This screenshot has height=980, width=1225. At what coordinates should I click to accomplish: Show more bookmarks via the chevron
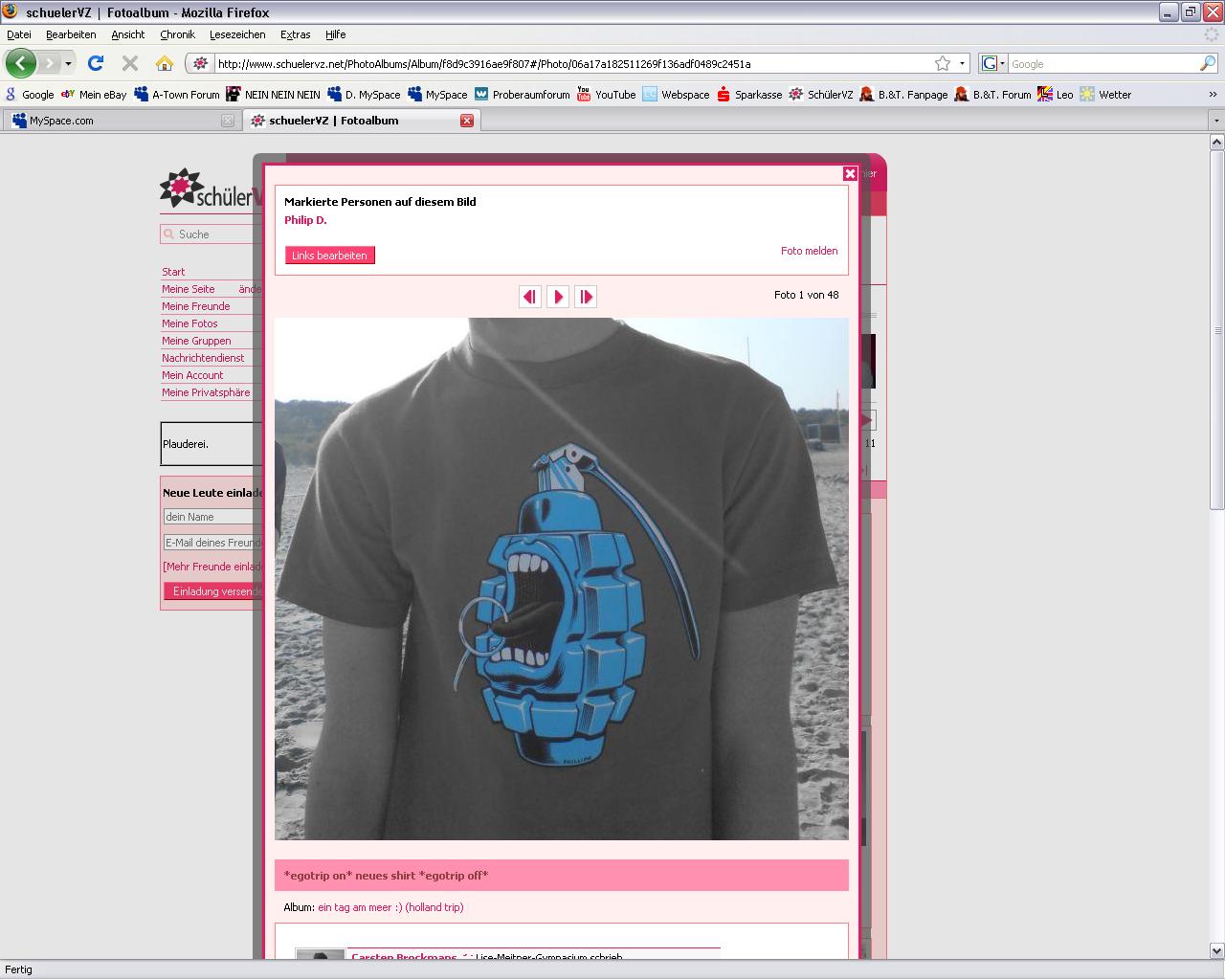[x=1213, y=95]
